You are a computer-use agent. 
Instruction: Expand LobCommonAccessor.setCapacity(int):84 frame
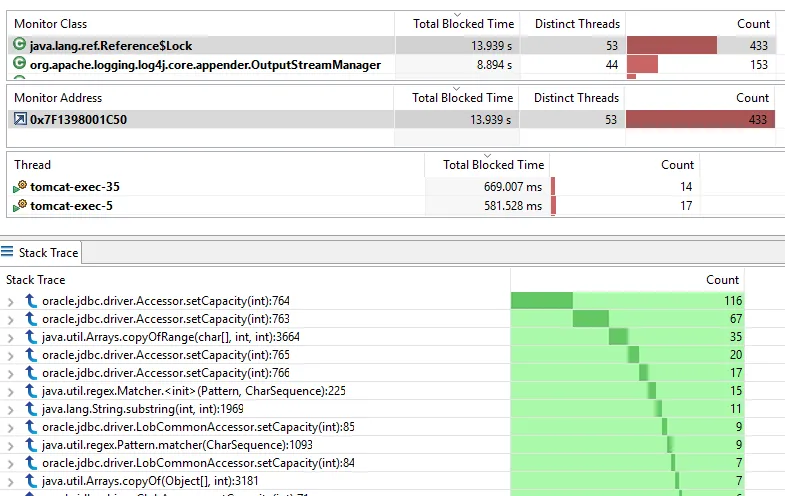click(11, 464)
